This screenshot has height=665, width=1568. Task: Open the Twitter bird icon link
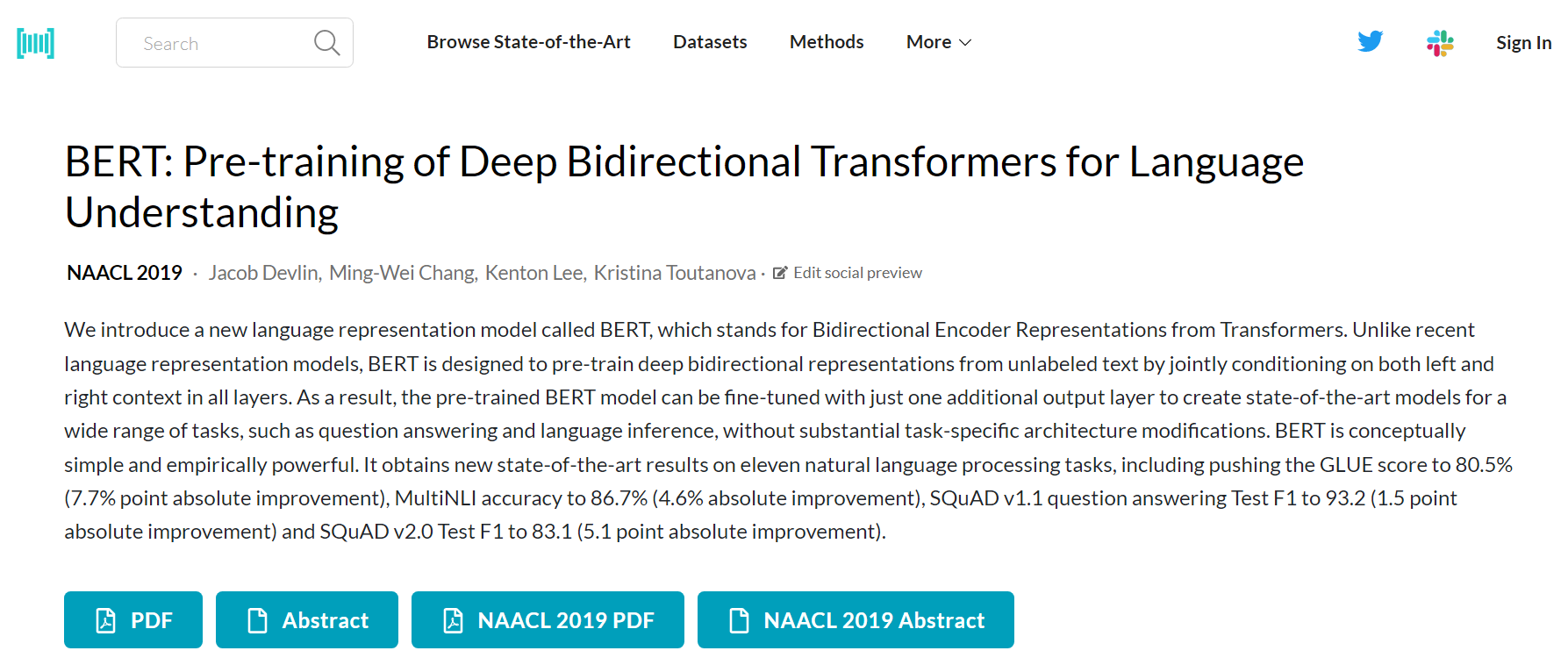[1370, 42]
